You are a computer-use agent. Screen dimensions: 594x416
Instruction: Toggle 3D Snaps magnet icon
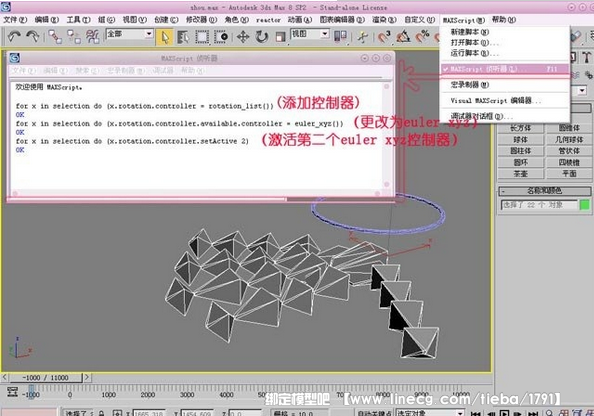[384, 37]
